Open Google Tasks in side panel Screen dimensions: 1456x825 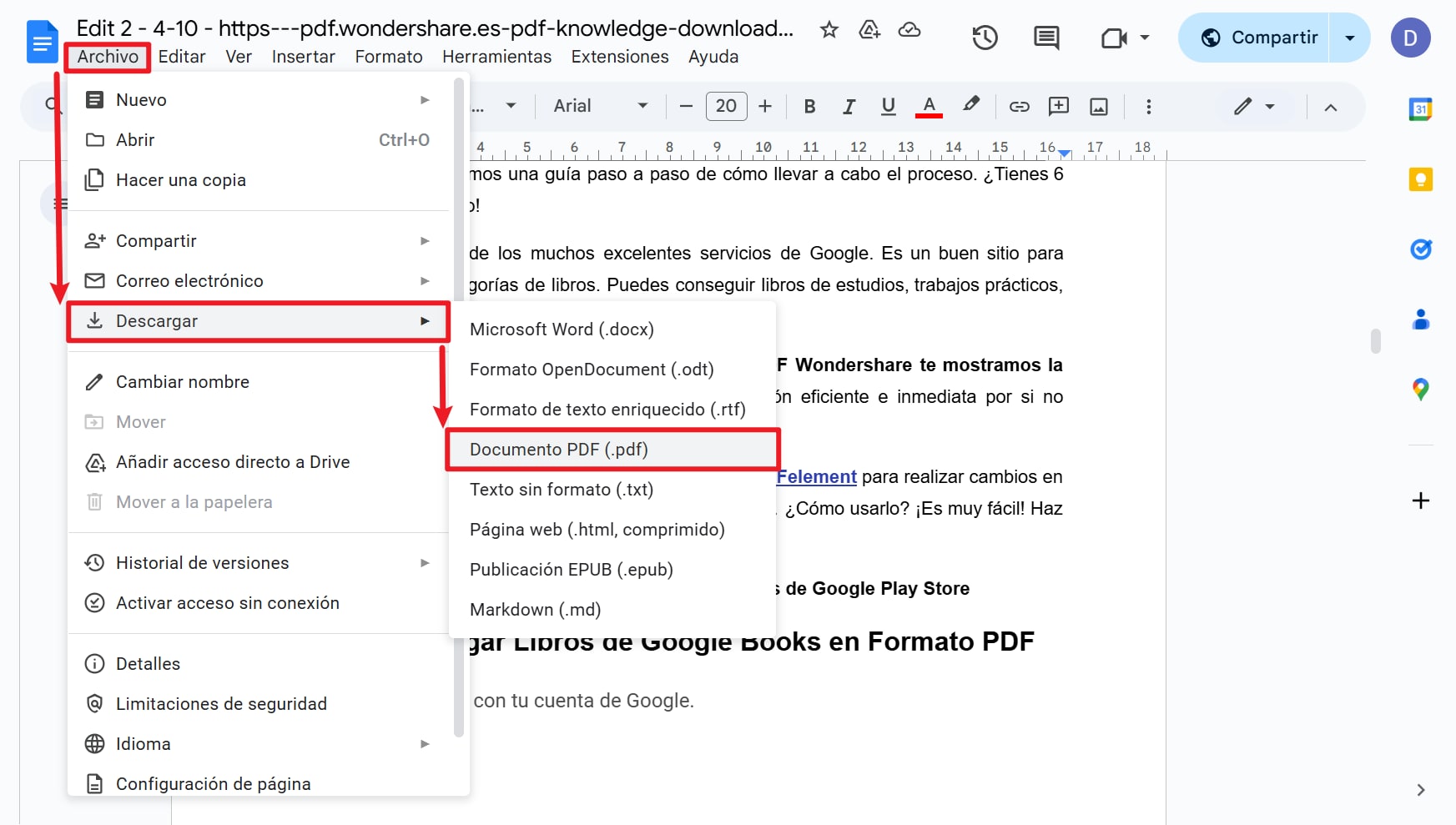point(1420,249)
